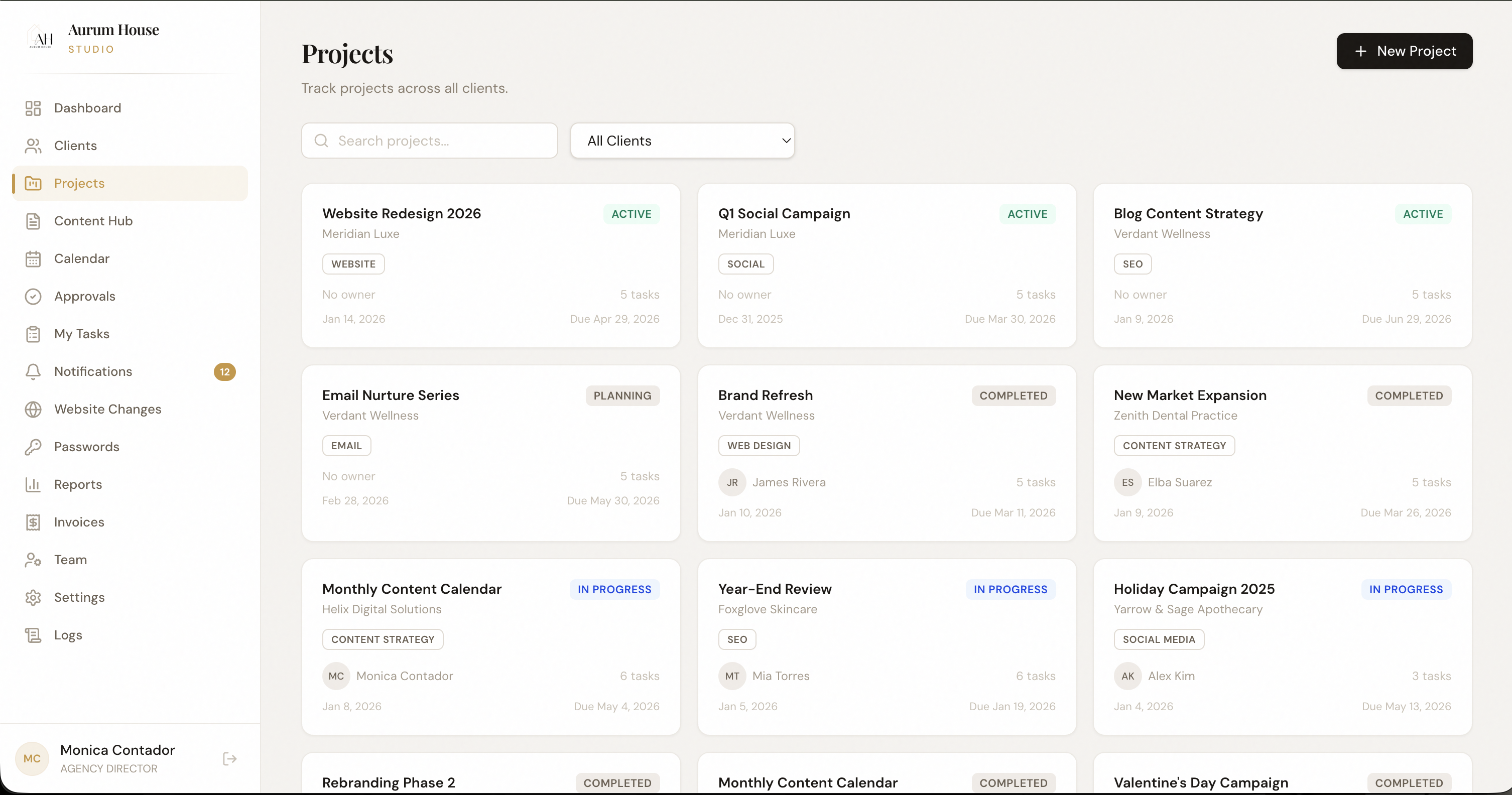The width and height of the screenshot is (1512, 795).
Task: Click the logout icon next to Monica Contador
Action: pos(229,759)
